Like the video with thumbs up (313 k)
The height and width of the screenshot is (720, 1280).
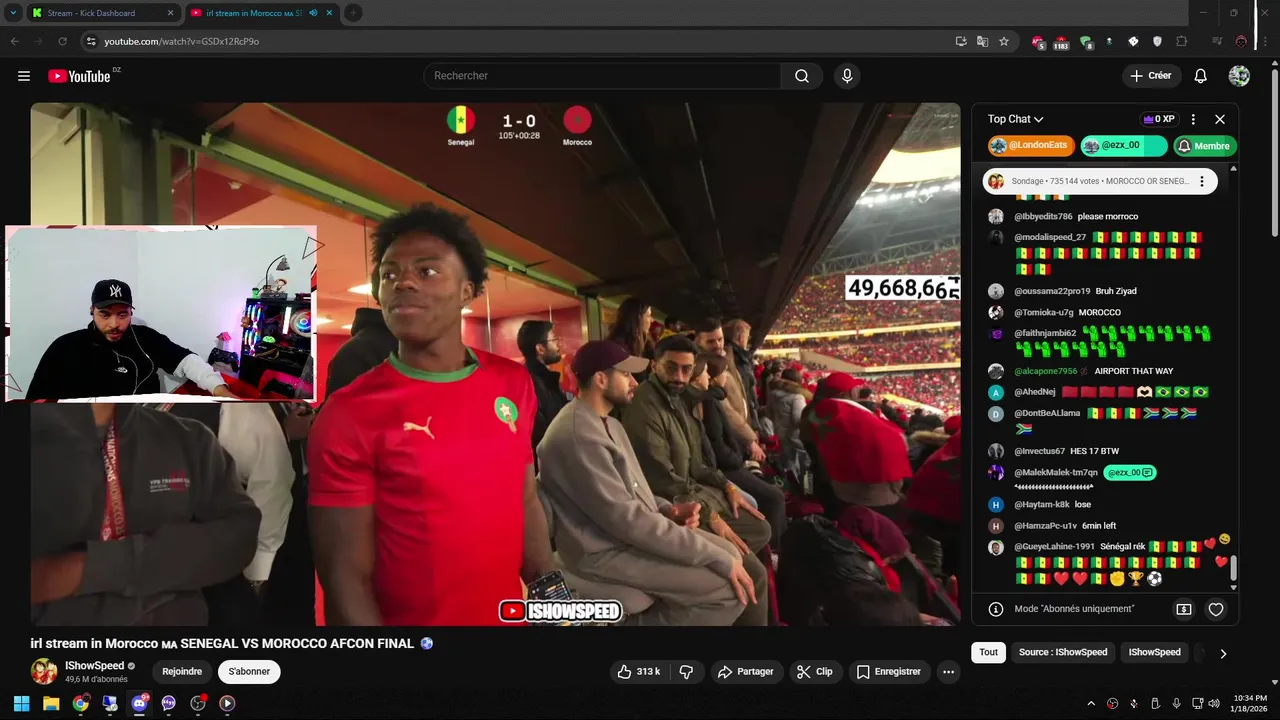click(638, 672)
